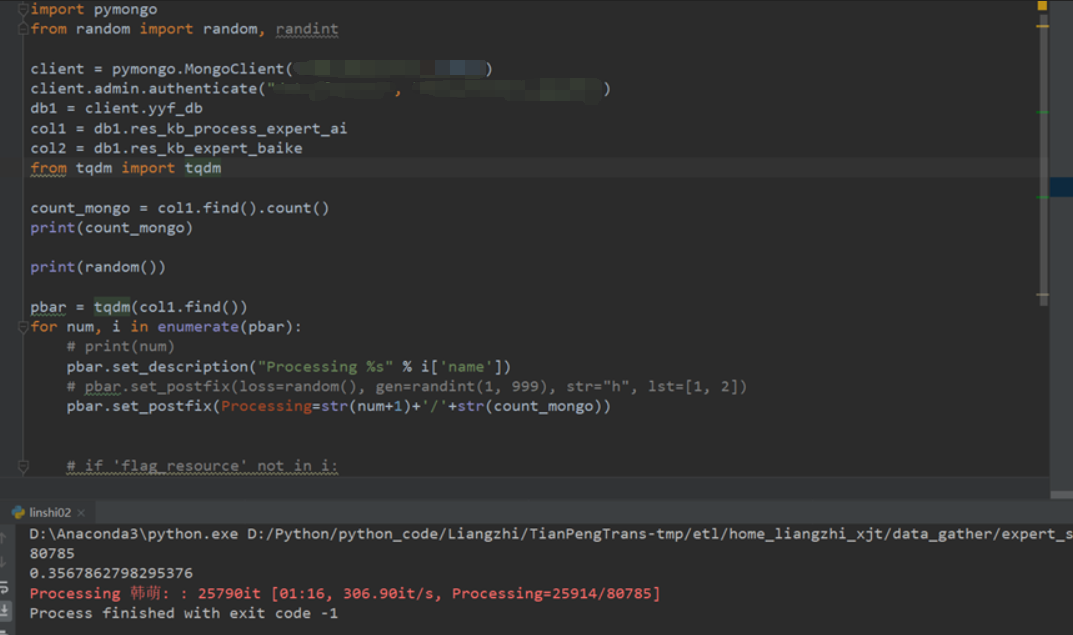Click 'Process finished with exit code -1' text

[183, 613]
